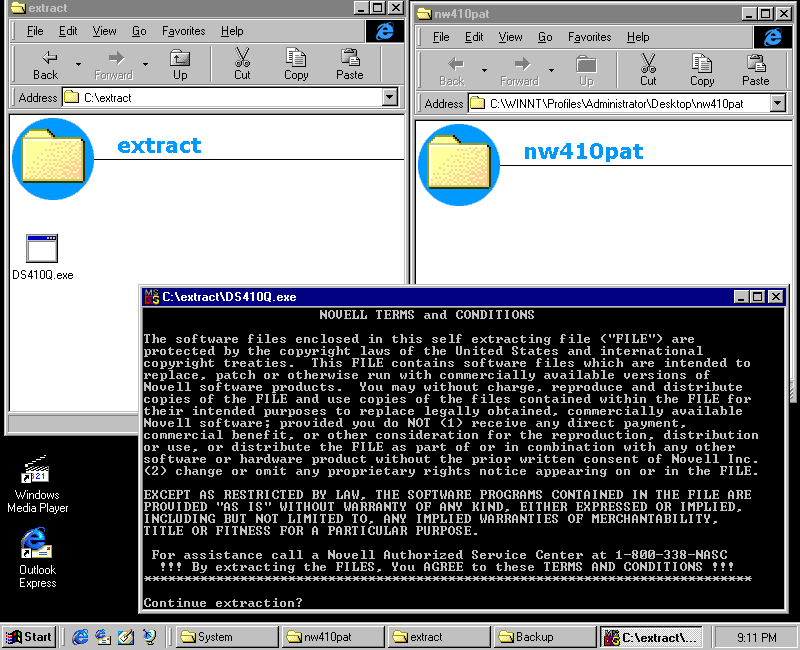Open the MS-DOS console window system menu icon
The image size is (800, 650).
pyautogui.click(x=152, y=297)
